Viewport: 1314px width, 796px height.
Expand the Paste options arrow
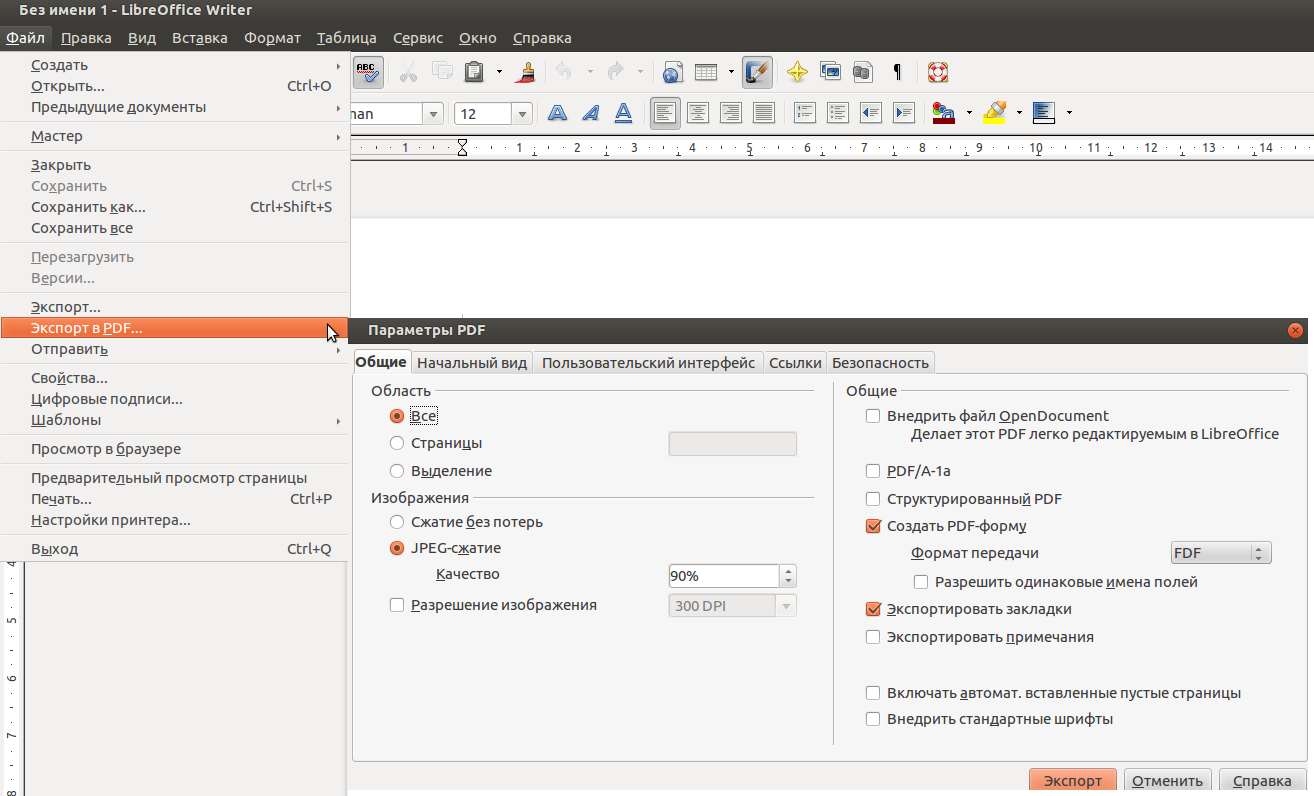tap(498, 72)
